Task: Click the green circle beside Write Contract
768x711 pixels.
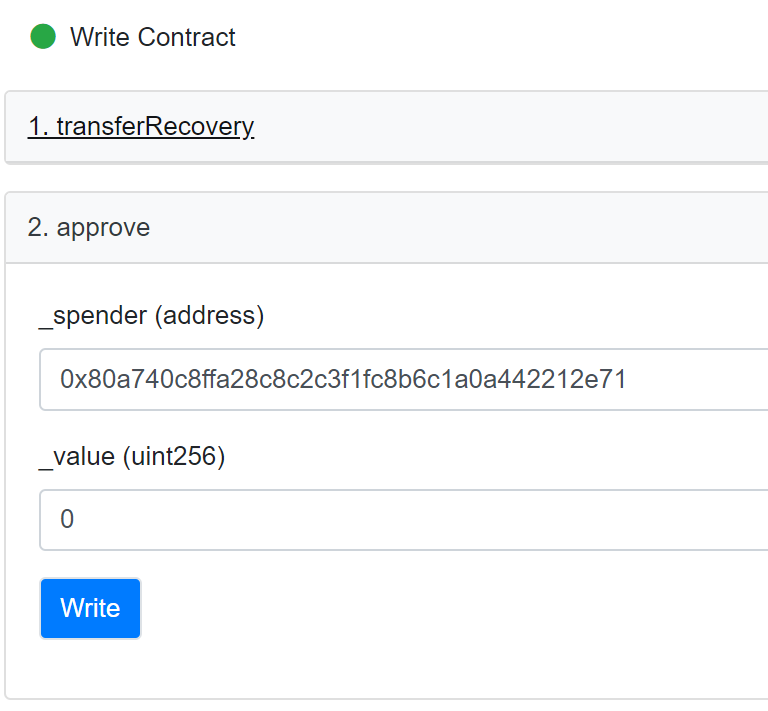Action: click(43, 38)
